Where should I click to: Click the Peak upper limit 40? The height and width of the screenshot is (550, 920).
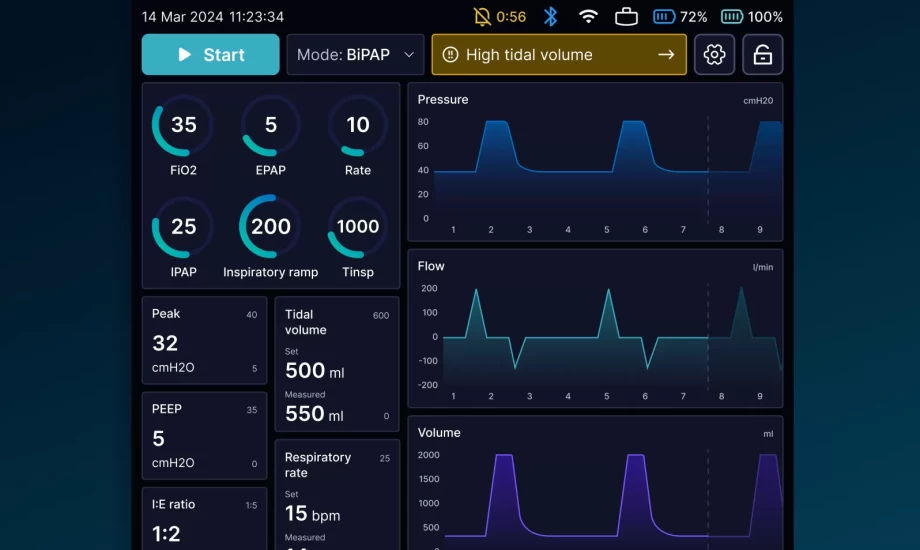pyautogui.click(x=252, y=315)
